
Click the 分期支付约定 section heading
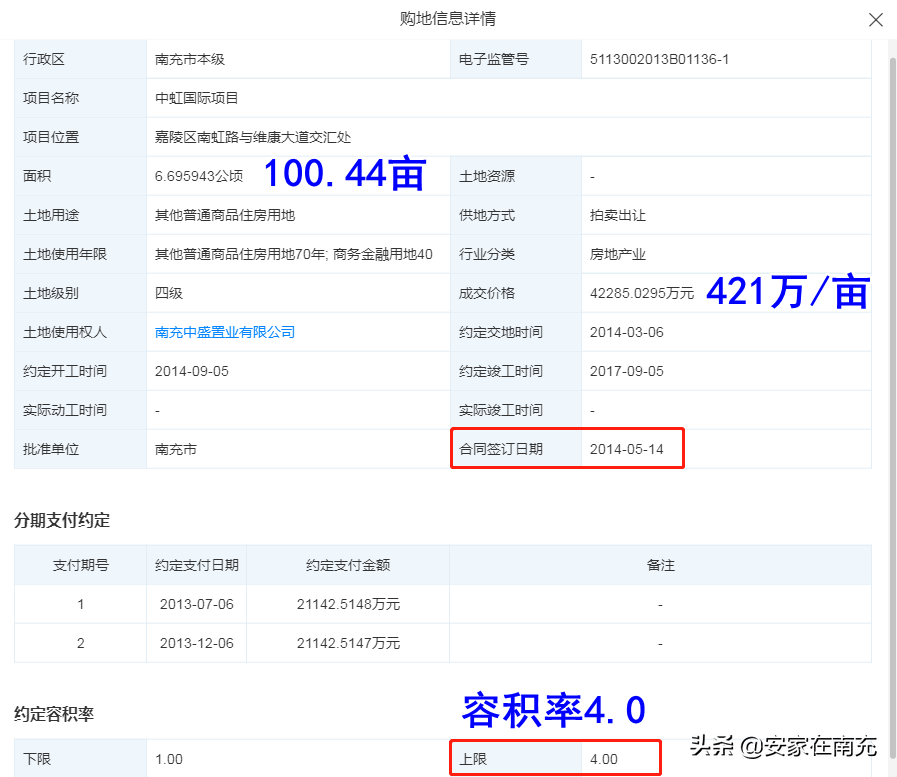tap(62, 520)
